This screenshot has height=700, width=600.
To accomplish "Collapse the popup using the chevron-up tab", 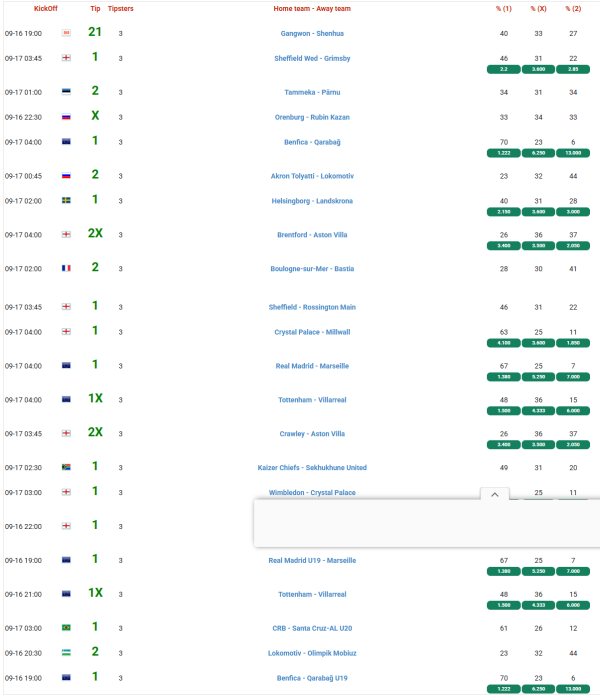I will 494,494.
